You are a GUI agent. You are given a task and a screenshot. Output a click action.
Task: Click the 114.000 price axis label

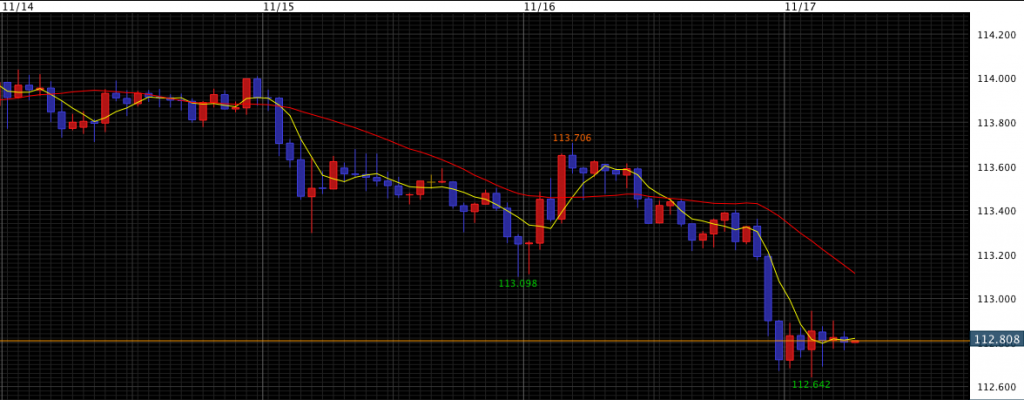click(x=997, y=79)
